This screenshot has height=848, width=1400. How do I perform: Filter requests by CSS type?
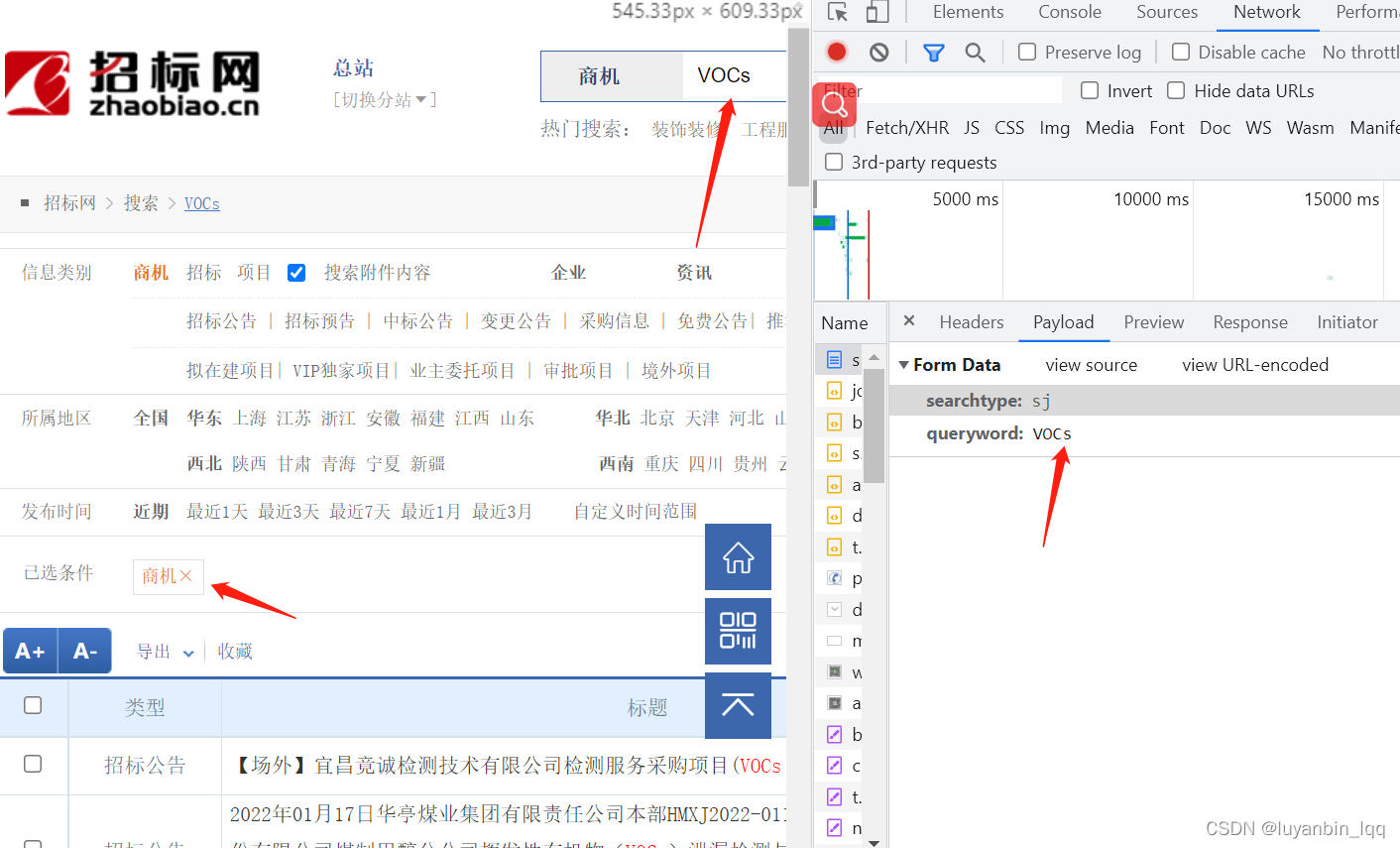pyautogui.click(x=1009, y=128)
